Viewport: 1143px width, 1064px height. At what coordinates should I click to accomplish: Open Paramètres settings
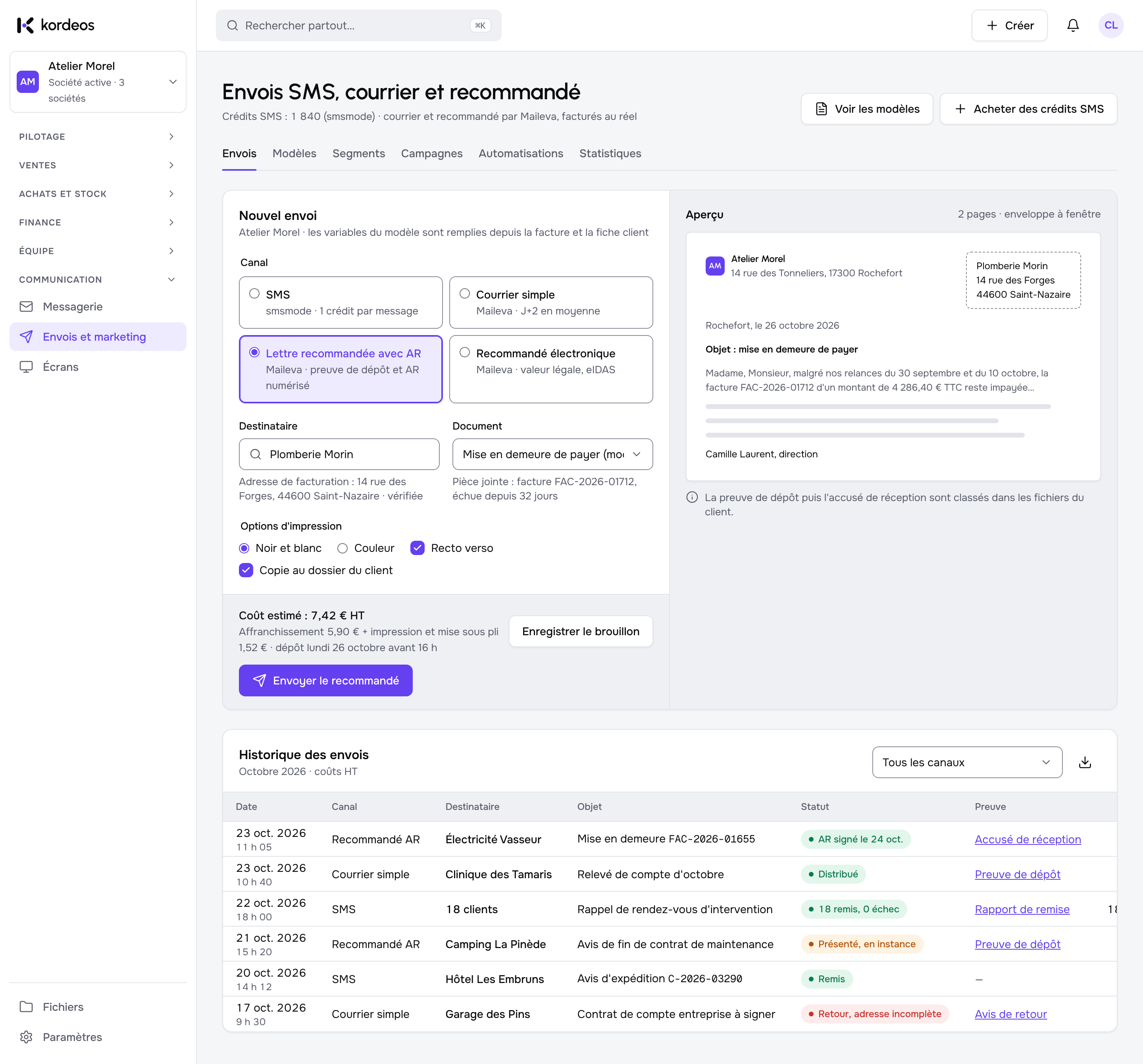(x=98, y=1037)
